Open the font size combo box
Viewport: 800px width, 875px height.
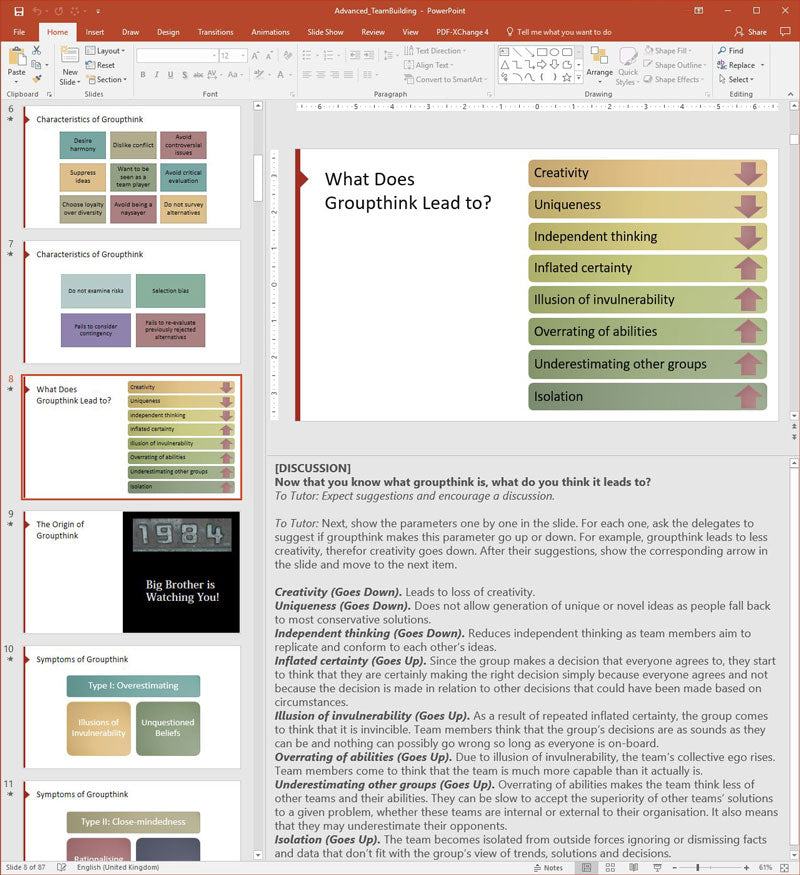pos(233,56)
